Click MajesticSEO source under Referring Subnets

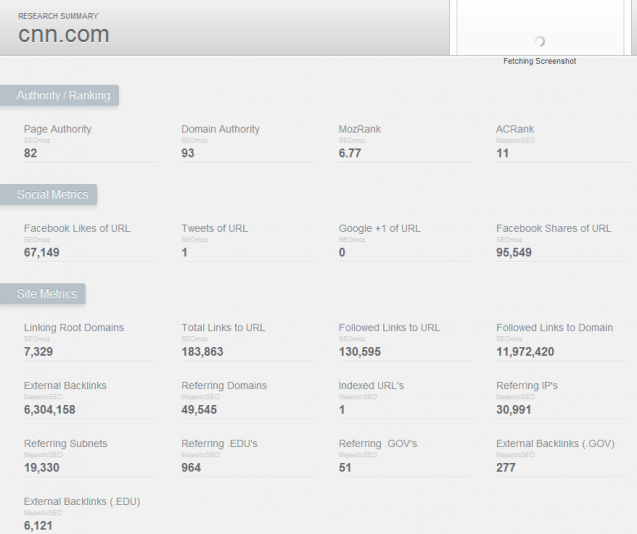(x=43, y=455)
